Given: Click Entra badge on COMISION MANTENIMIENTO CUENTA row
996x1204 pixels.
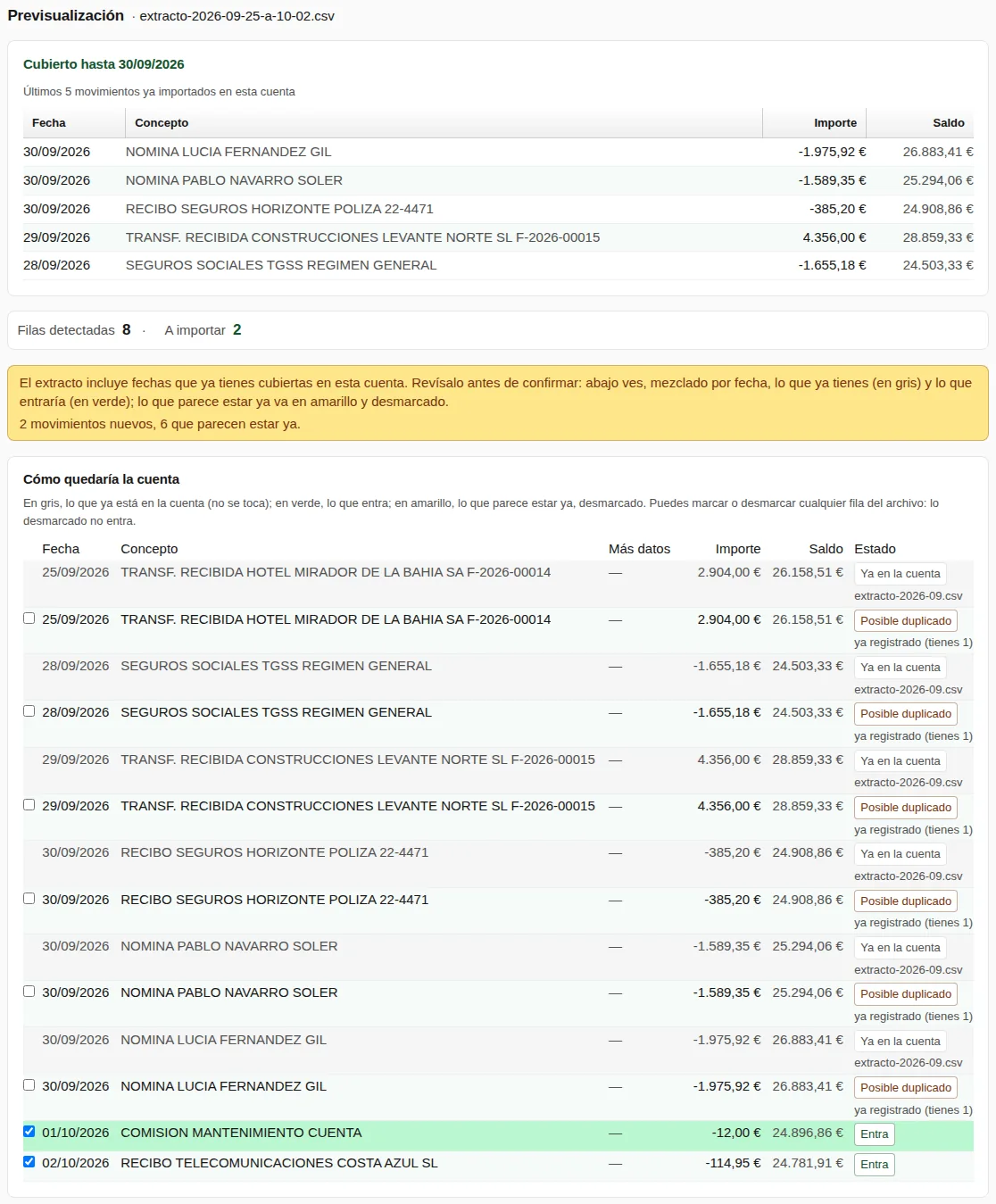Looking at the screenshot, I should point(875,1134).
